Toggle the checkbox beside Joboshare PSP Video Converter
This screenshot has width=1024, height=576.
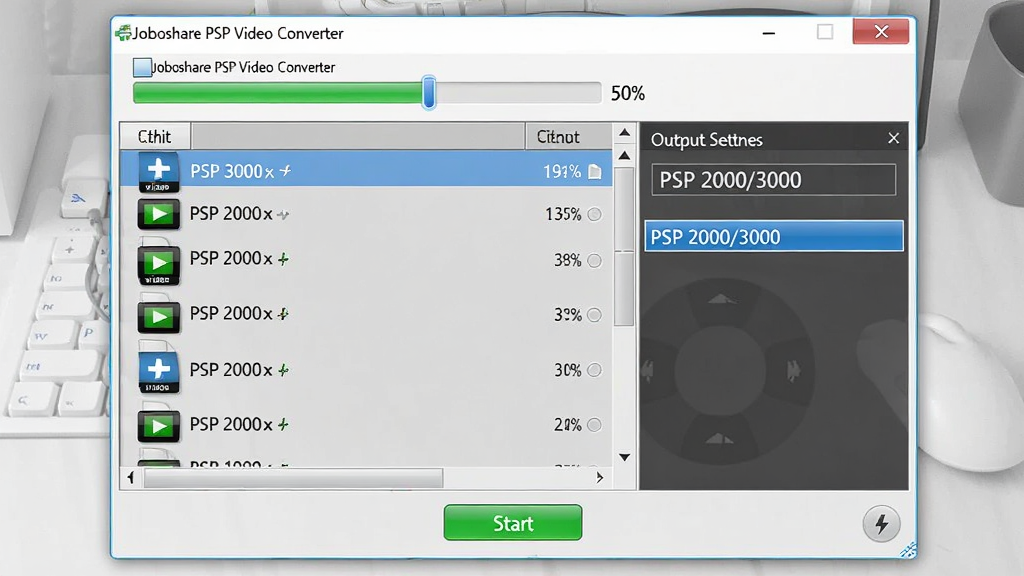142,67
